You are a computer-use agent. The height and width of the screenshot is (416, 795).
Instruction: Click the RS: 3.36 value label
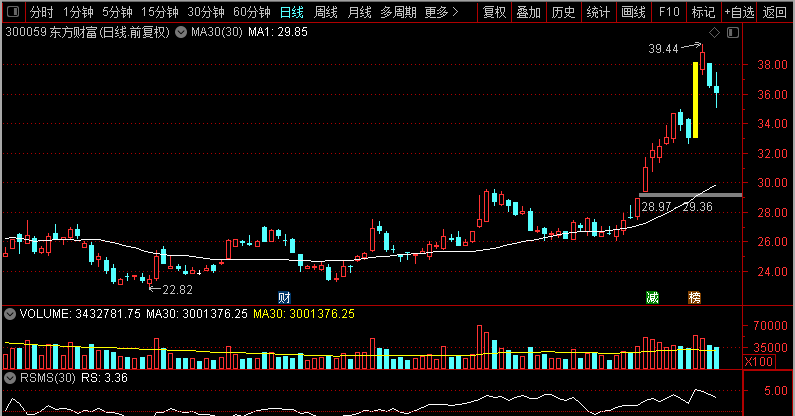click(x=104, y=378)
